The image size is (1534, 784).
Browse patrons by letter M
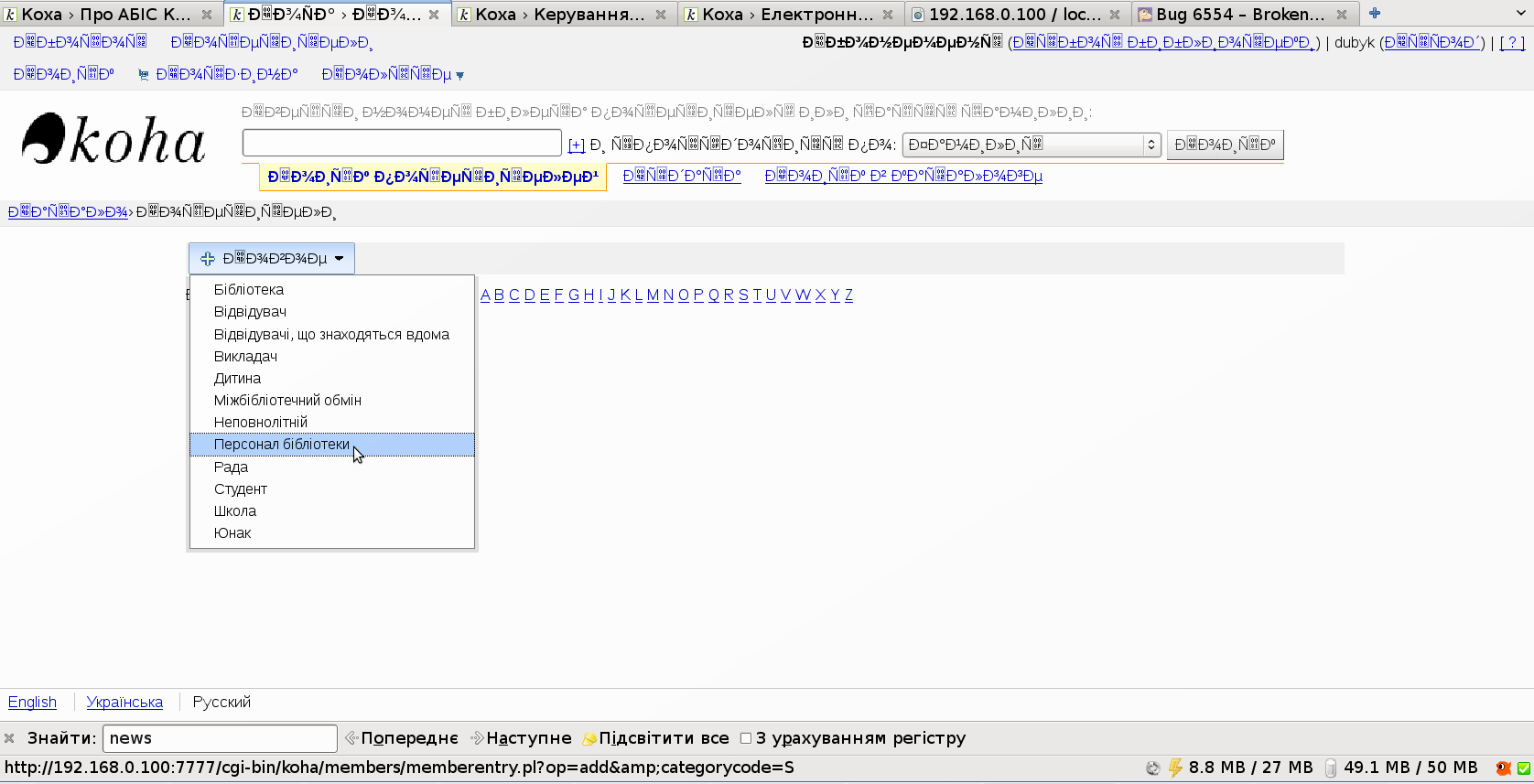tap(653, 295)
